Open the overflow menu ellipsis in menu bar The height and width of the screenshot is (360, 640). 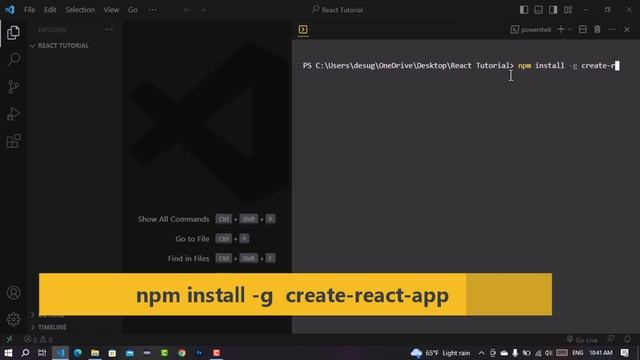tap(152, 10)
